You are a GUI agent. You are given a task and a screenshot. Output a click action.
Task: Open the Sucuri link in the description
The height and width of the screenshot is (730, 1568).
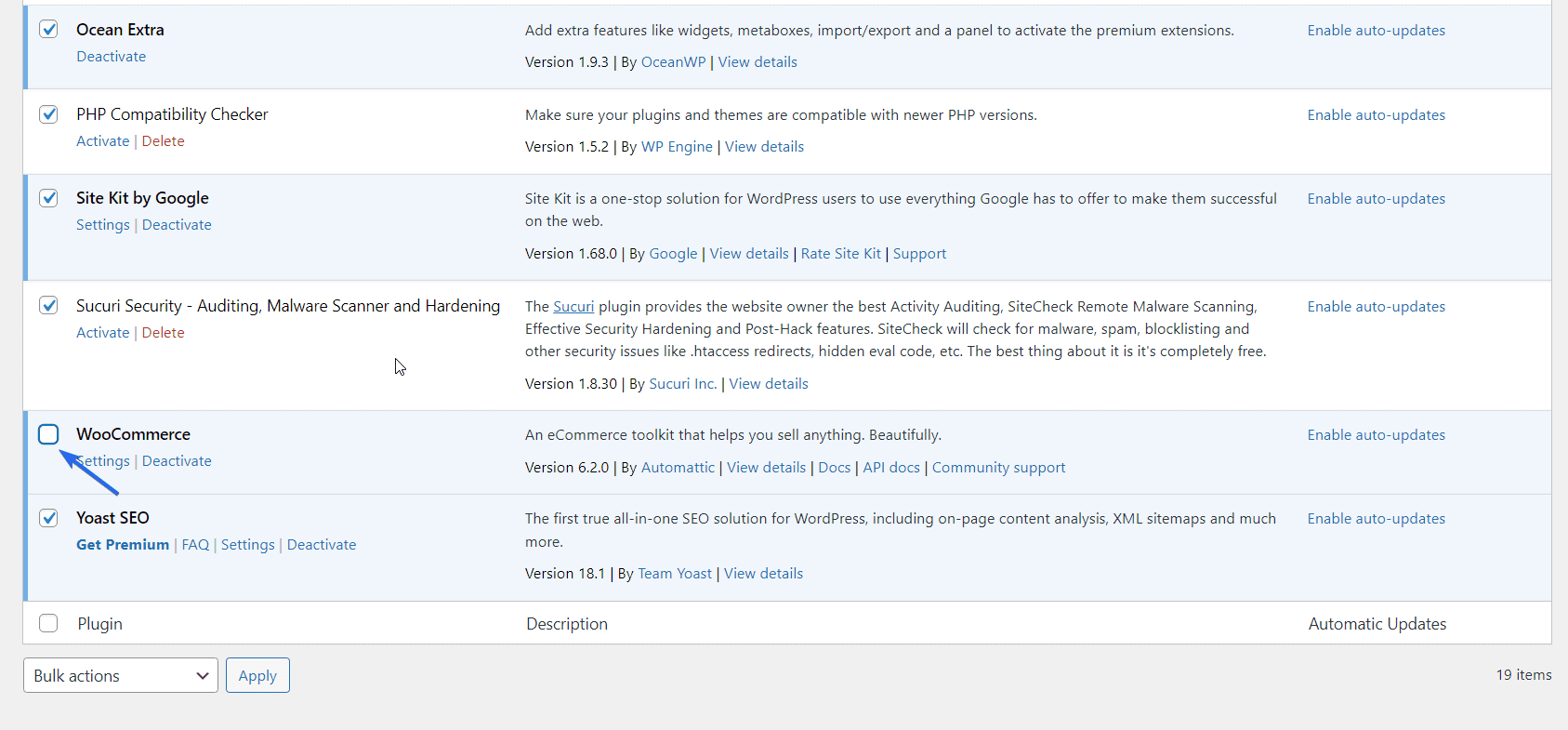point(573,307)
